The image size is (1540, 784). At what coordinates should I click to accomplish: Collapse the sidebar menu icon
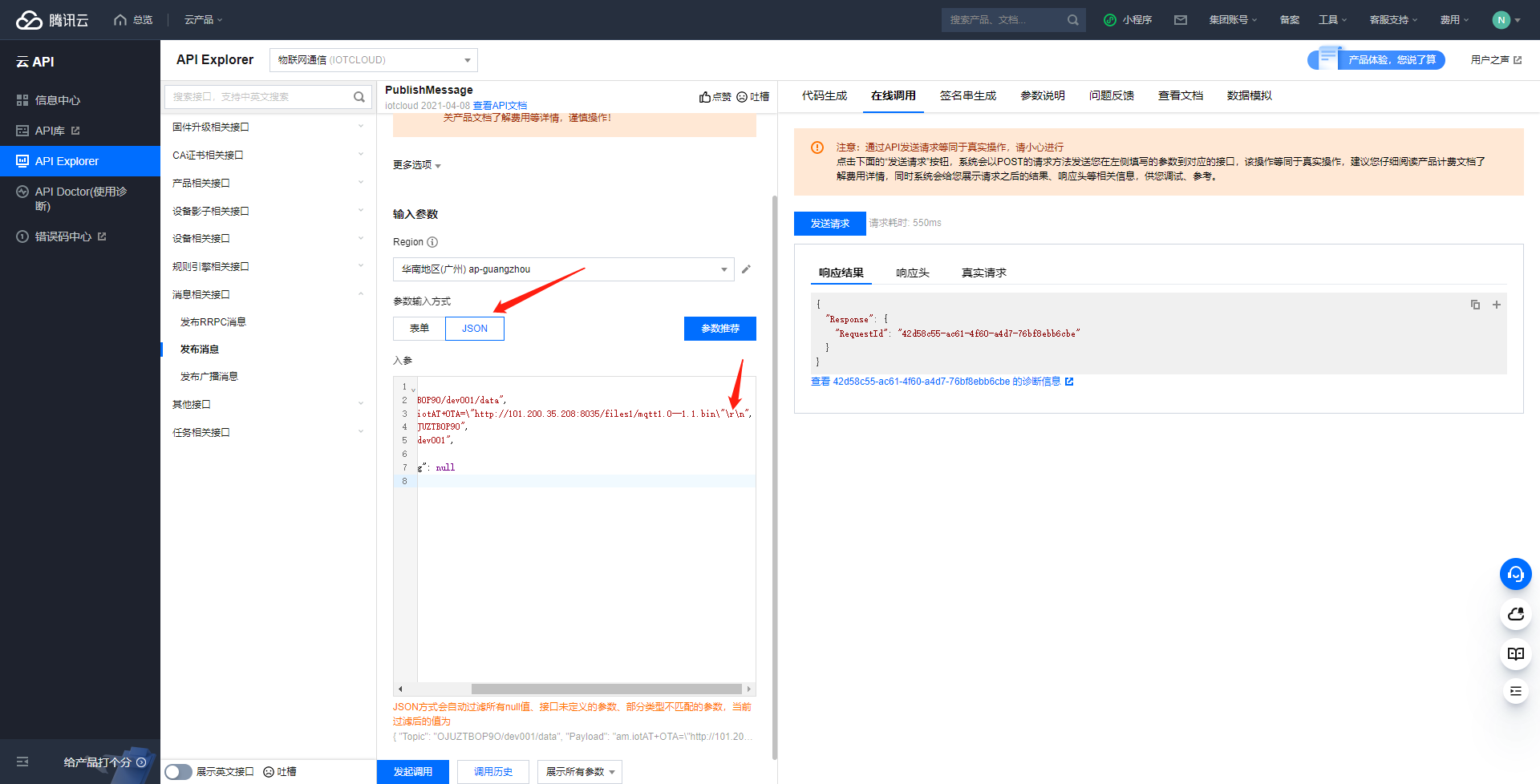point(22,762)
